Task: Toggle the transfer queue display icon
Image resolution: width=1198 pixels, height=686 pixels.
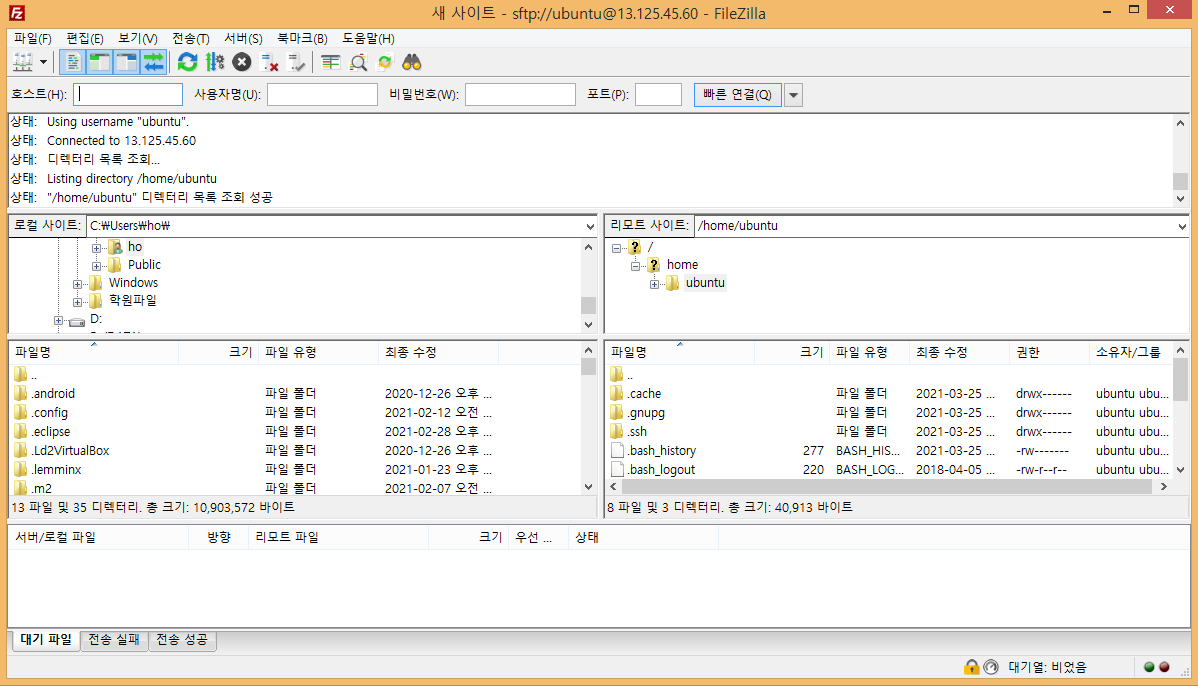Action: pyautogui.click(x=154, y=63)
